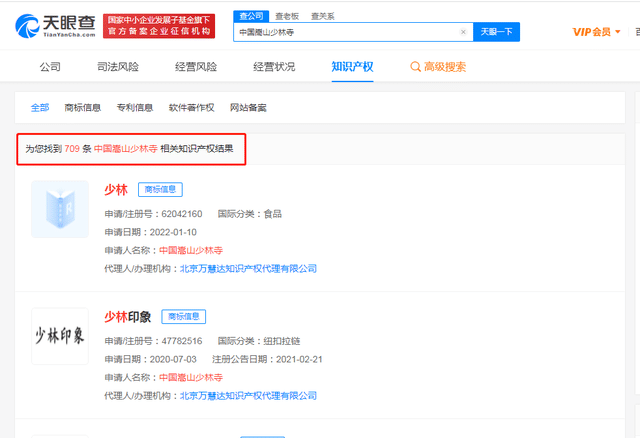
Task: Switch to the 经营风险 tab
Action: coord(196,67)
